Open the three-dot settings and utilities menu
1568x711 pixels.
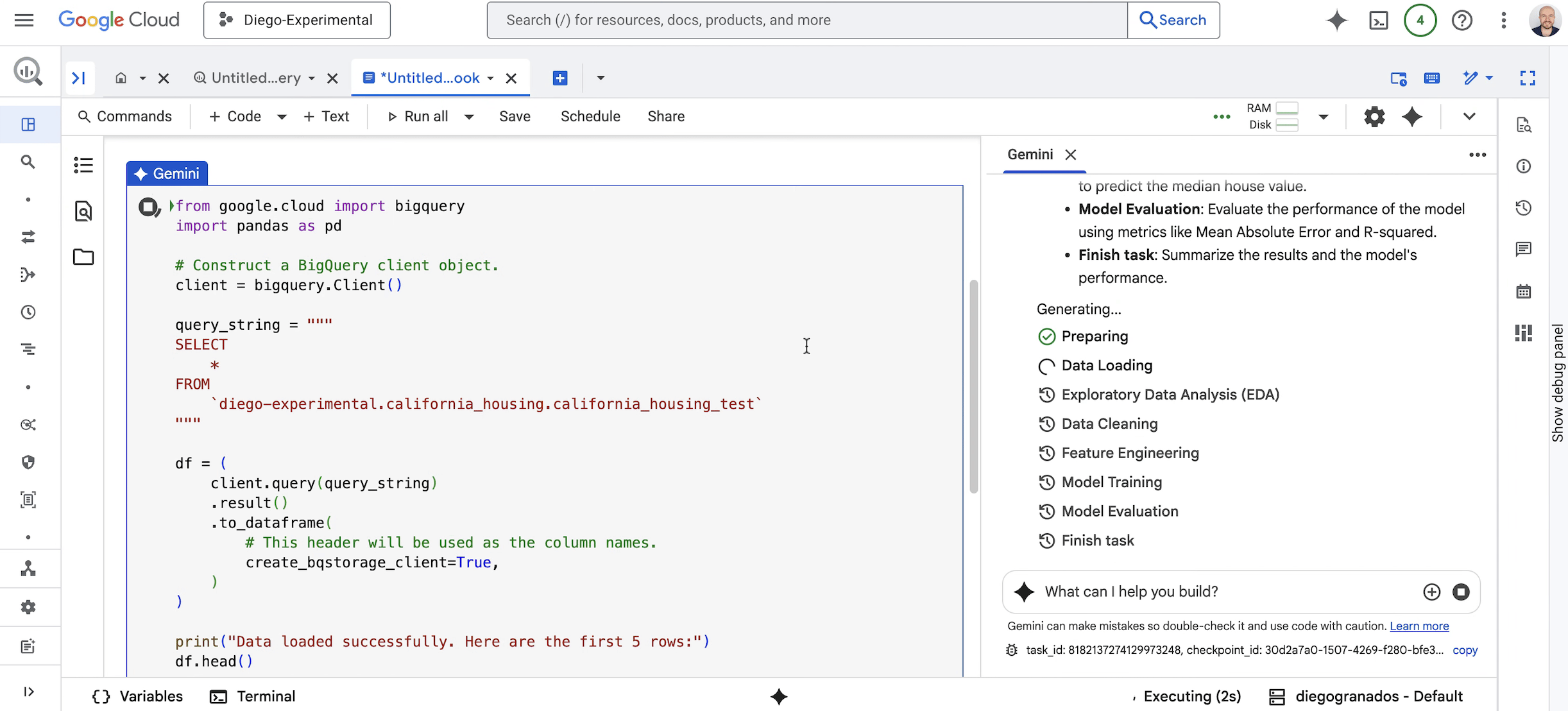tap(1503, 21)
